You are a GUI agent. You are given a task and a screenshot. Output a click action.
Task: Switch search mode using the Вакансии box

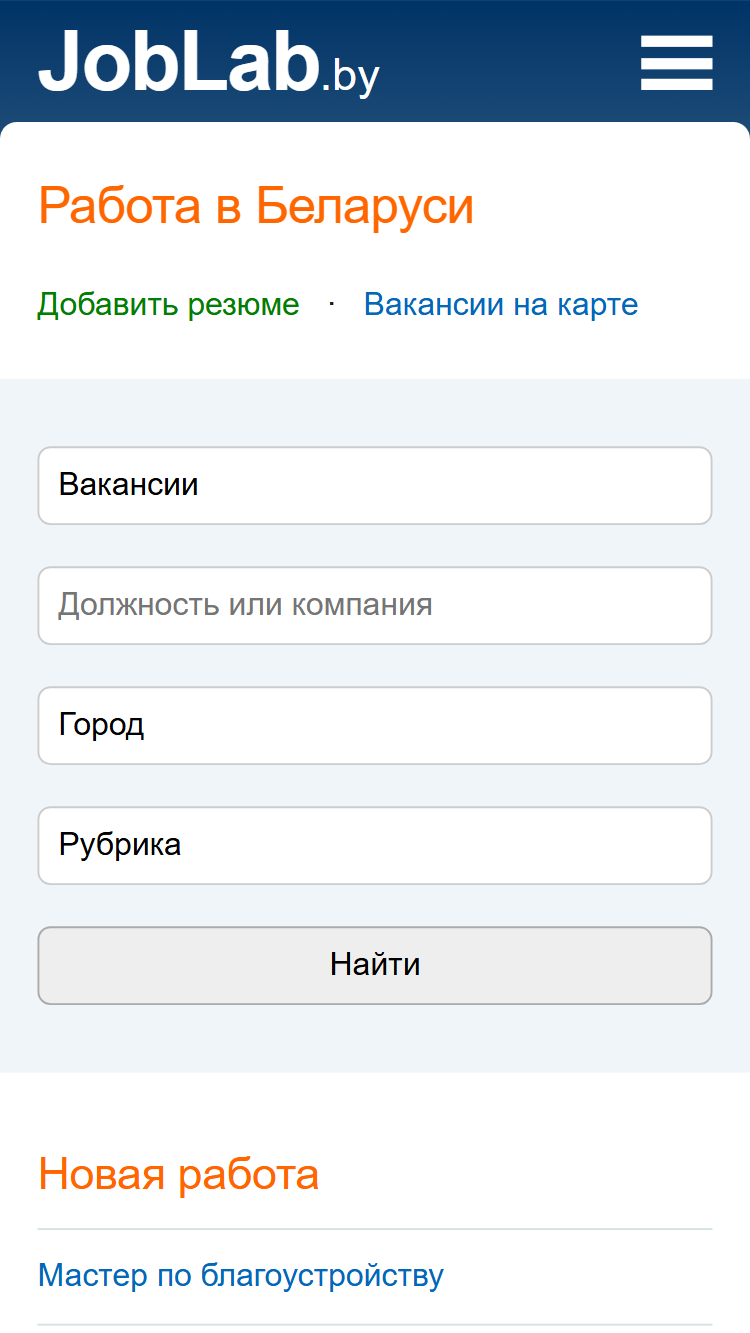[x=375, y=485]
